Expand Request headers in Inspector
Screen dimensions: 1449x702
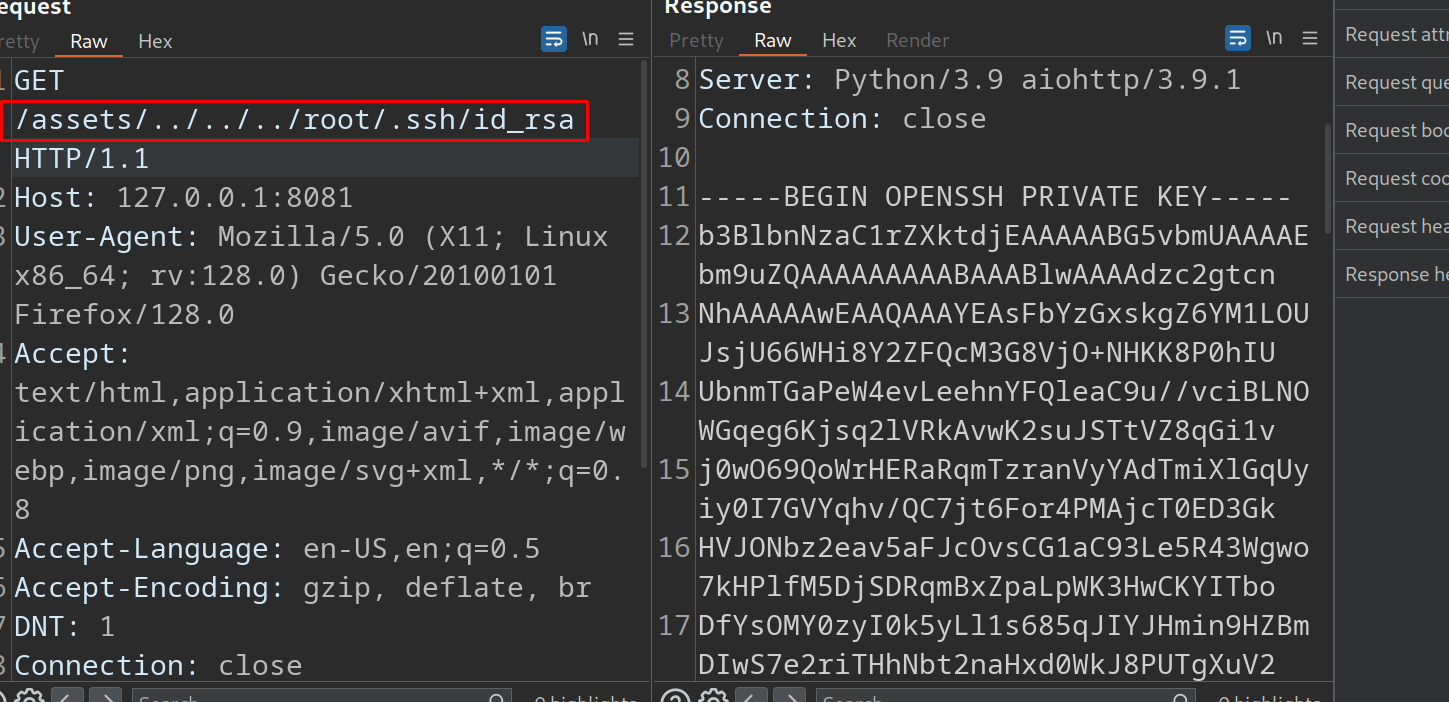click(x=1393, y=226)
